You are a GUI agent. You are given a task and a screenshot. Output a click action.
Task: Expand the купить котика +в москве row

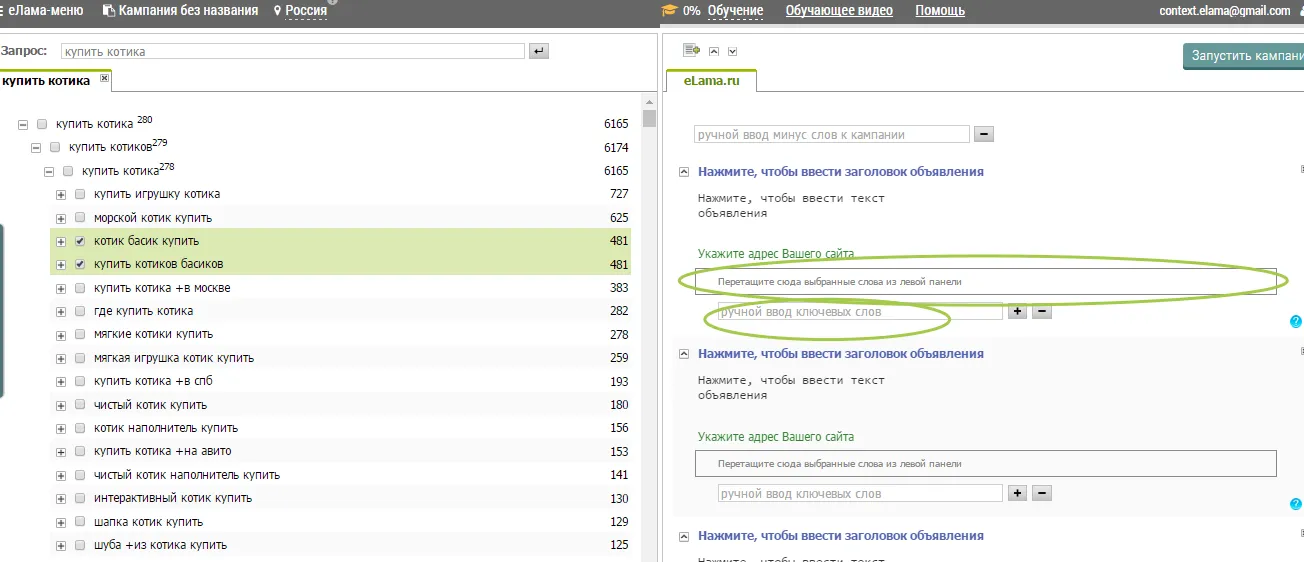pyautogui.click(x=61, y=288)
